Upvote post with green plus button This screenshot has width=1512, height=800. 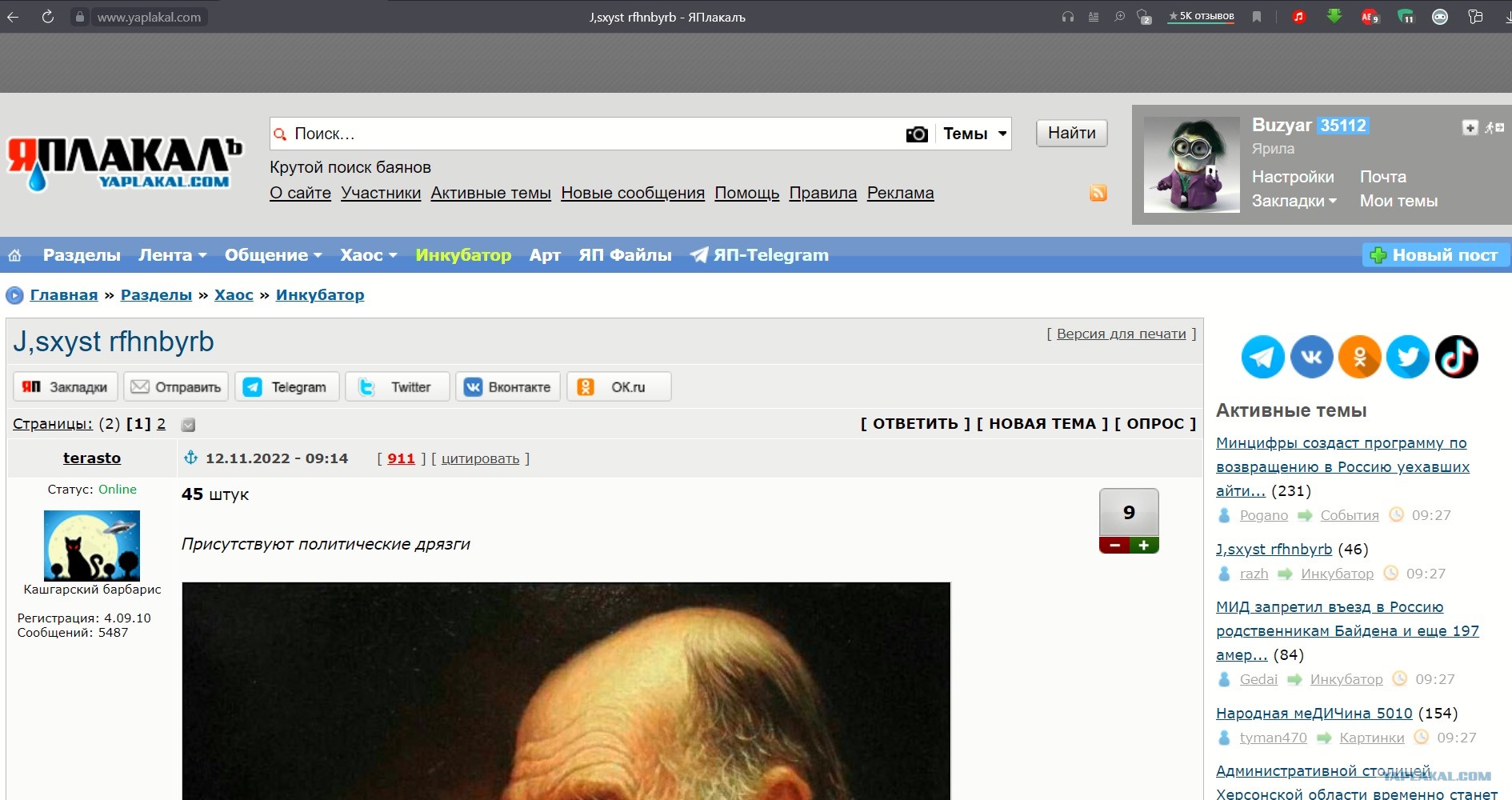coord(1144,546)
